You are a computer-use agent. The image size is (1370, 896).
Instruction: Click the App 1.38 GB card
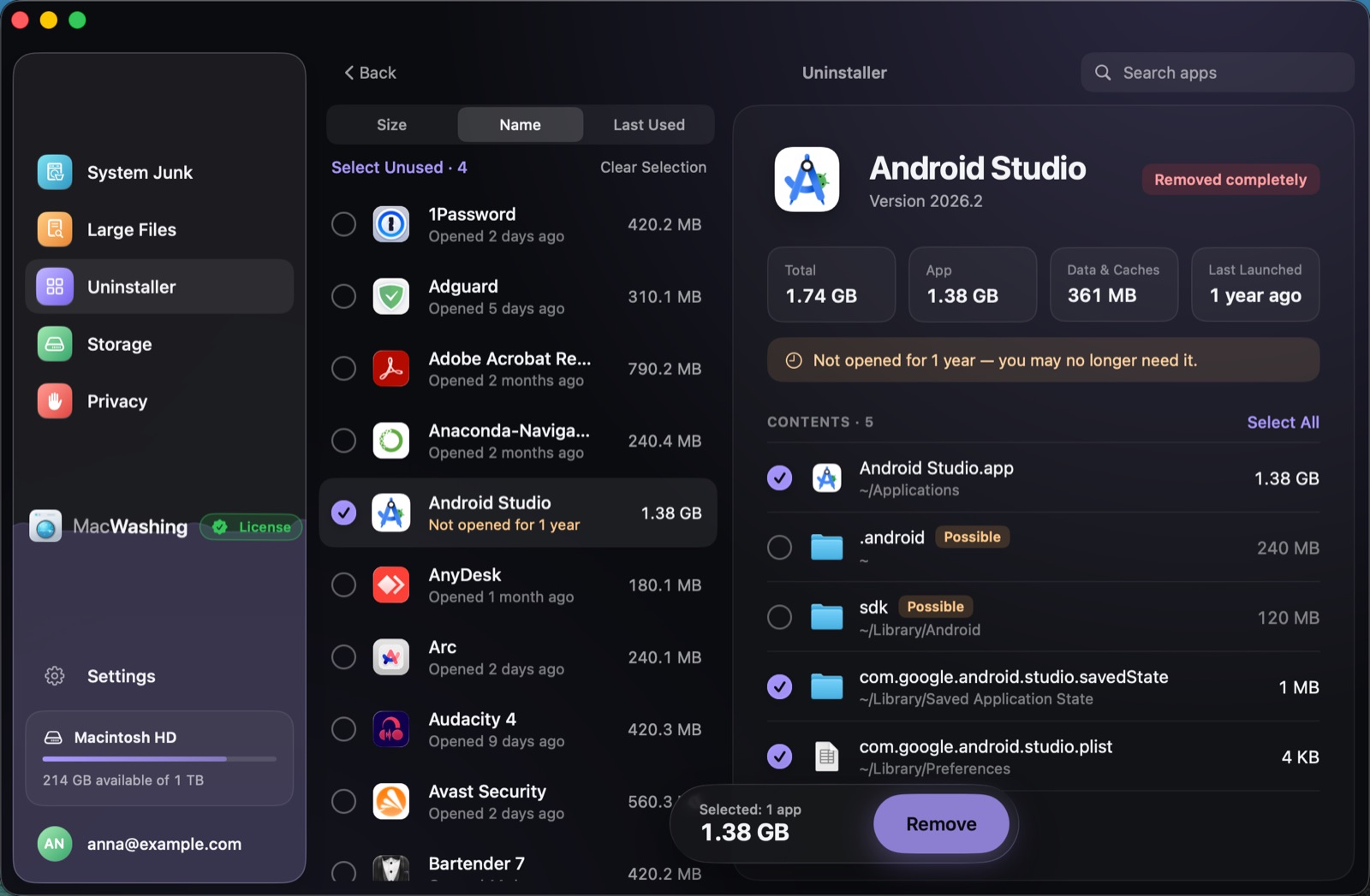point(973,284)
